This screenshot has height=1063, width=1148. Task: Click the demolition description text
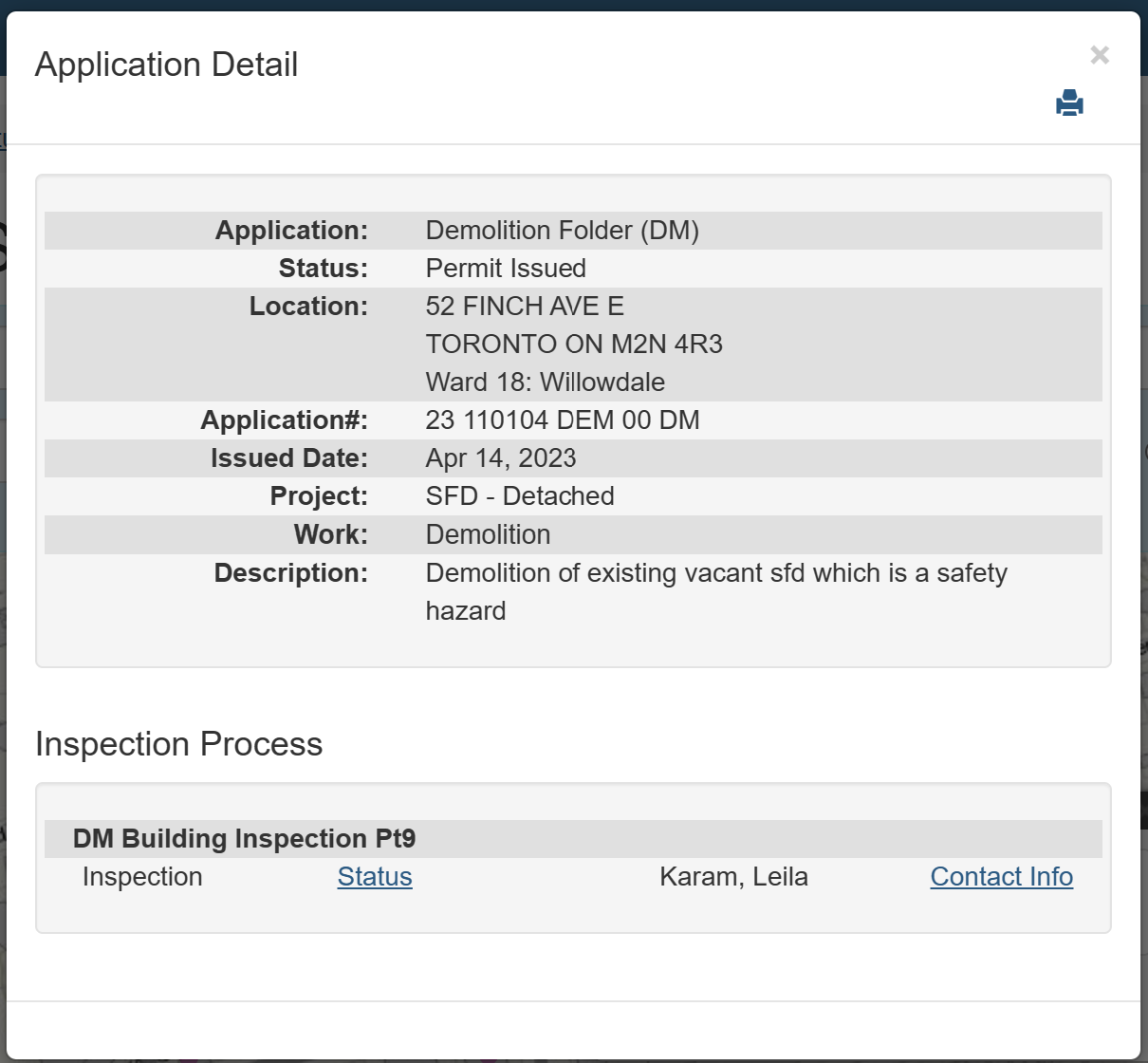[716, 573]
